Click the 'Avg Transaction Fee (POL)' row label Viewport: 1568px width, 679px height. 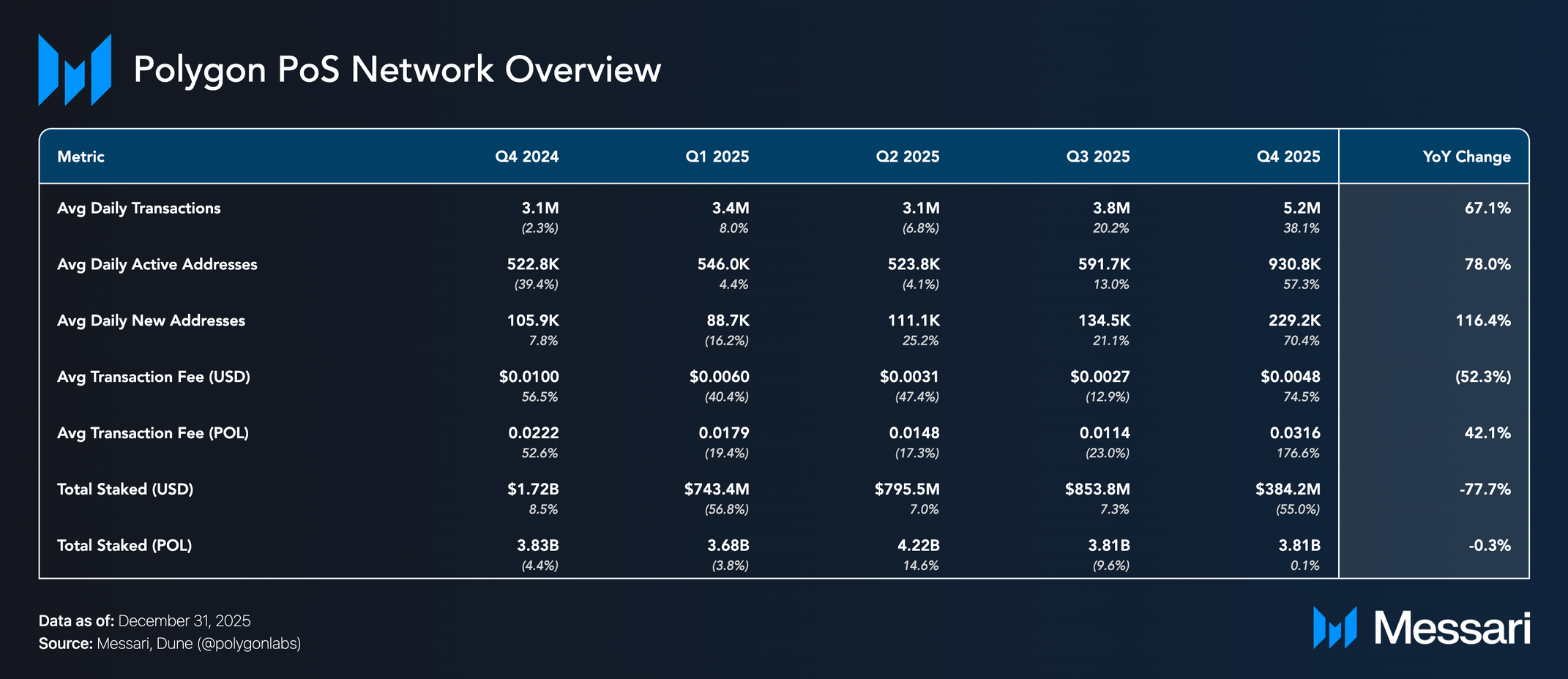153,433
